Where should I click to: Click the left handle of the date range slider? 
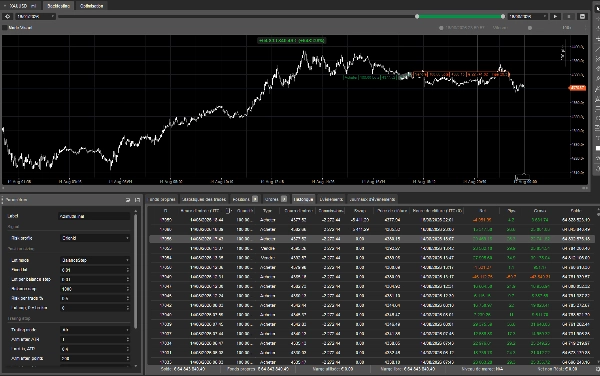(x=417, y=16)
